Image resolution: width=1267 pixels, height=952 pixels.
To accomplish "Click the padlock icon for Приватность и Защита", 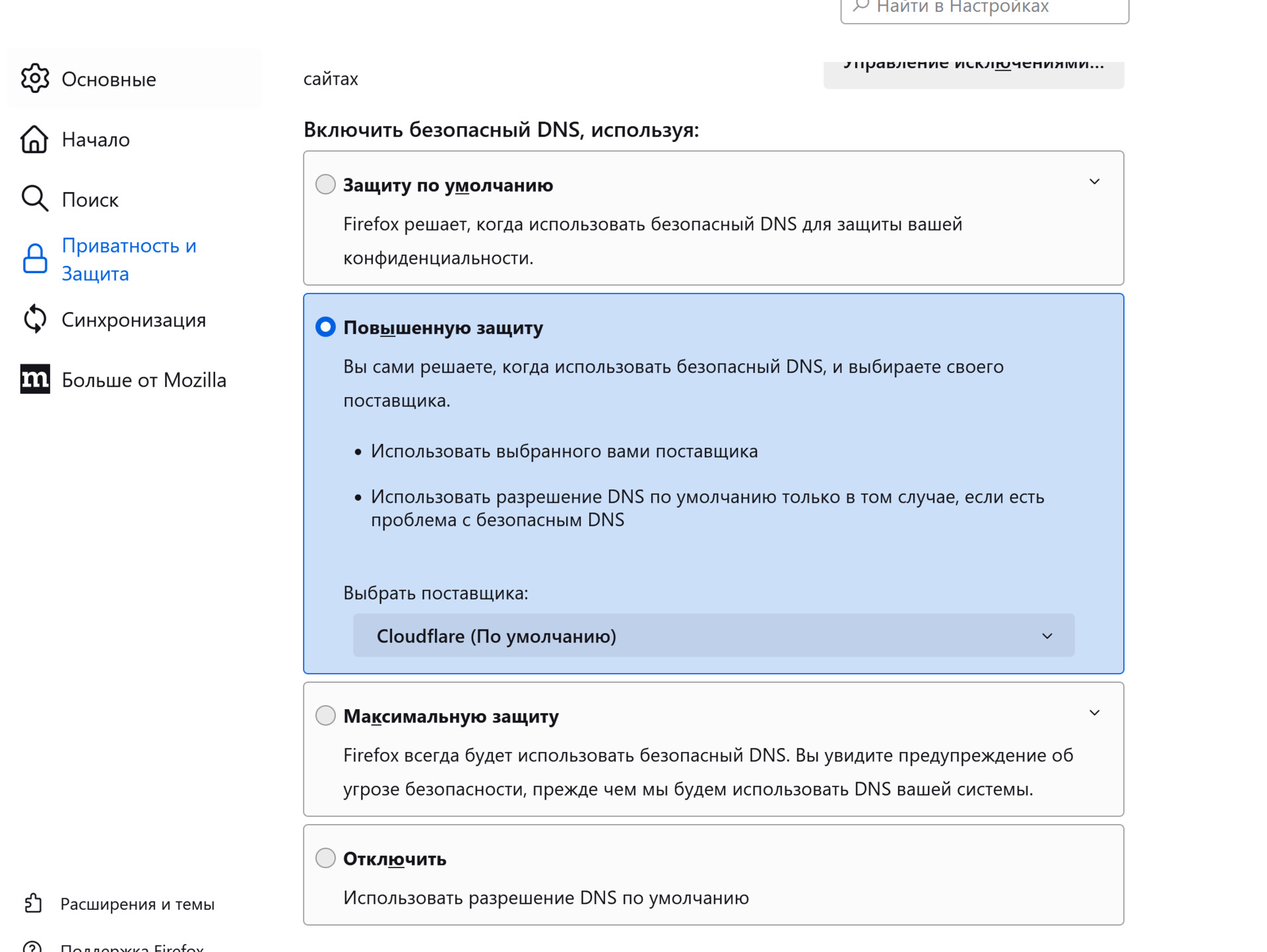I will [x=34, y=259].
